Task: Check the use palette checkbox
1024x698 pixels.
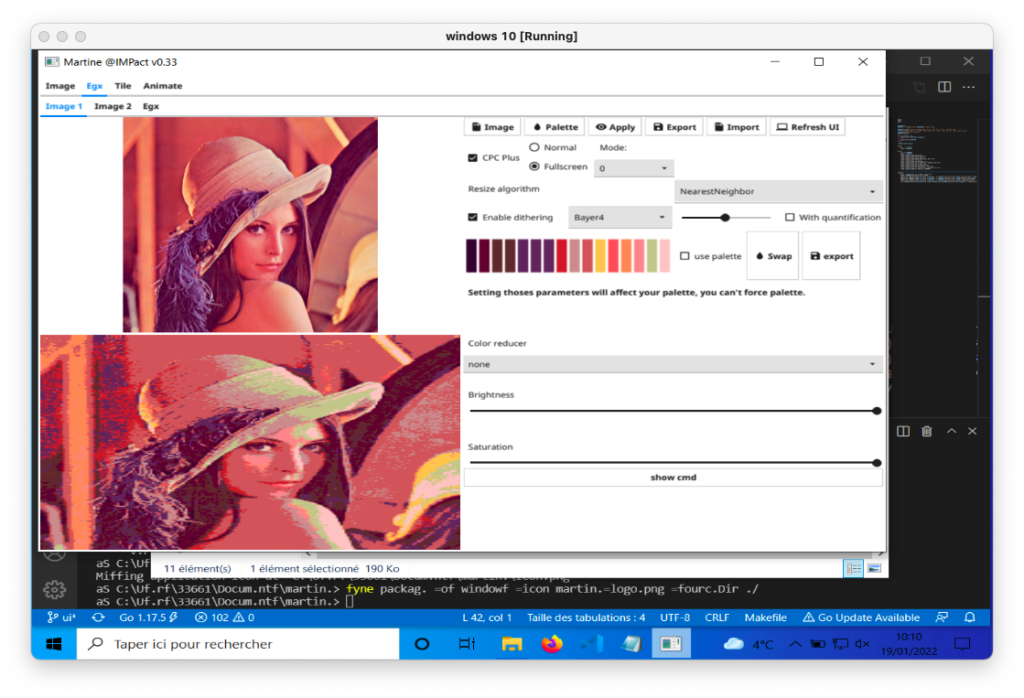Action: click(684, 256)
